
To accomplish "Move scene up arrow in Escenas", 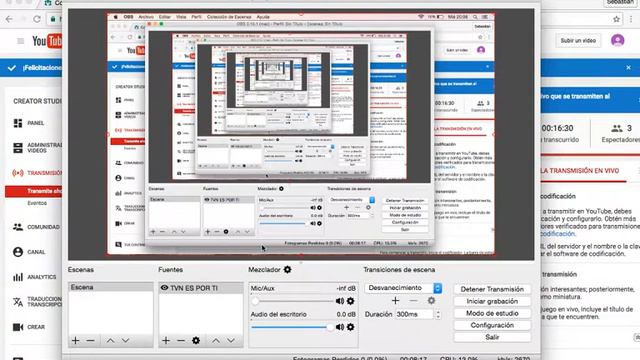I will (110, 340).
